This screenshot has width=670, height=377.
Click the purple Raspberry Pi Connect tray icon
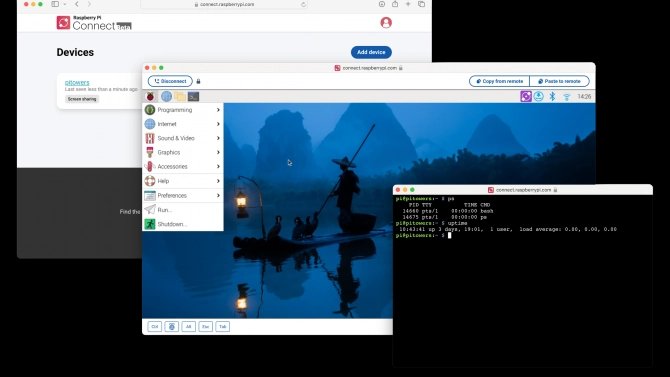(x=526, y=96)
